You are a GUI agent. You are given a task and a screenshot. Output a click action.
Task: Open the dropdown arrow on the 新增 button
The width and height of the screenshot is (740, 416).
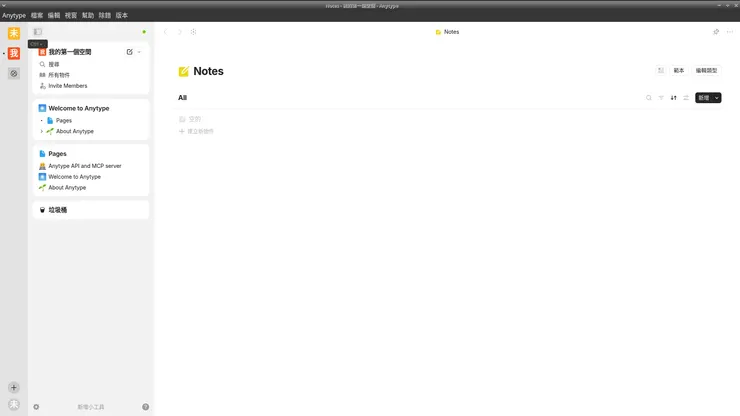tap(717, 98)
